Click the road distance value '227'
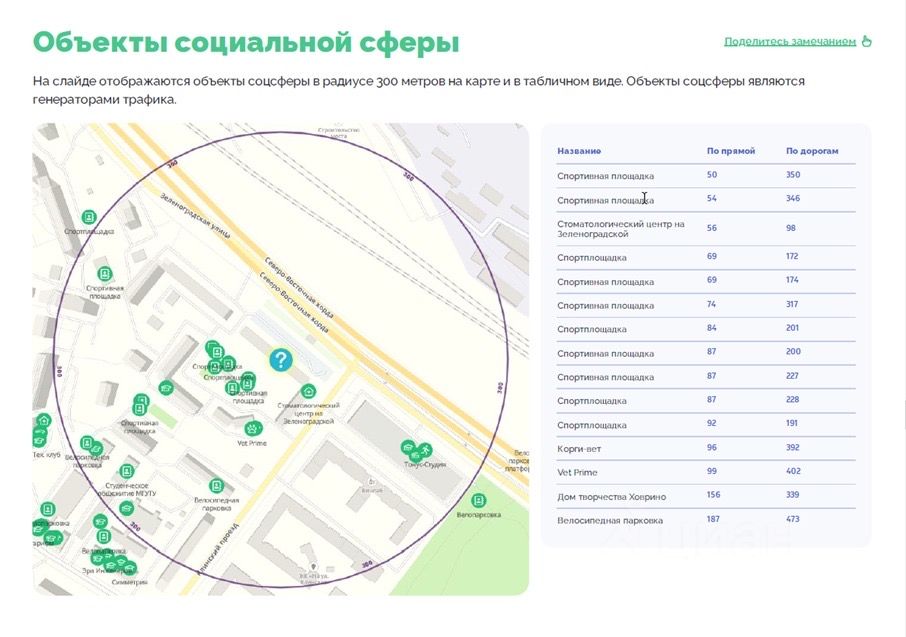Screen dimensions: 906x637 792,376
